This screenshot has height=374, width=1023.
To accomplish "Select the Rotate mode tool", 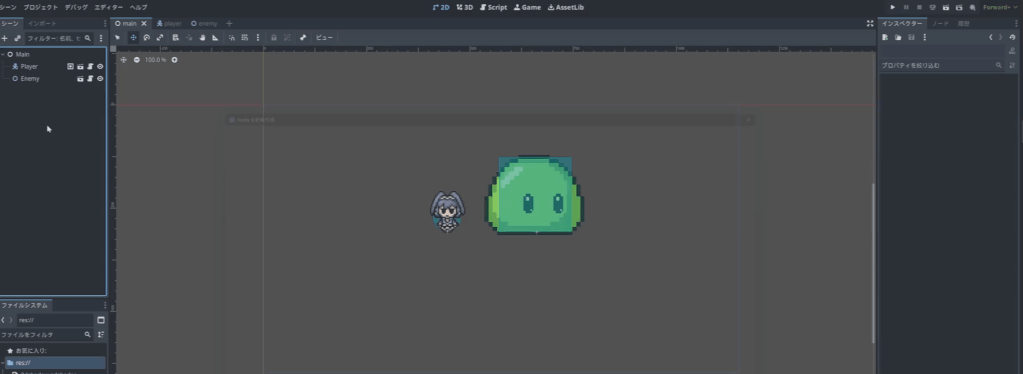I will (146, 37).
